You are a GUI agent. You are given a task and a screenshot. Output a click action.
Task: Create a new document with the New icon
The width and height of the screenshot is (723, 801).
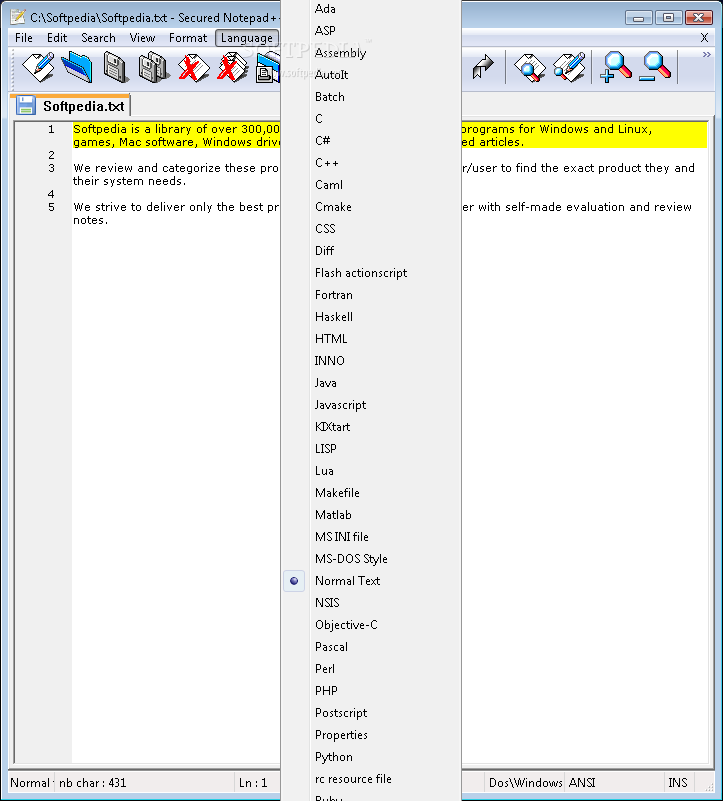pos(39,67)
